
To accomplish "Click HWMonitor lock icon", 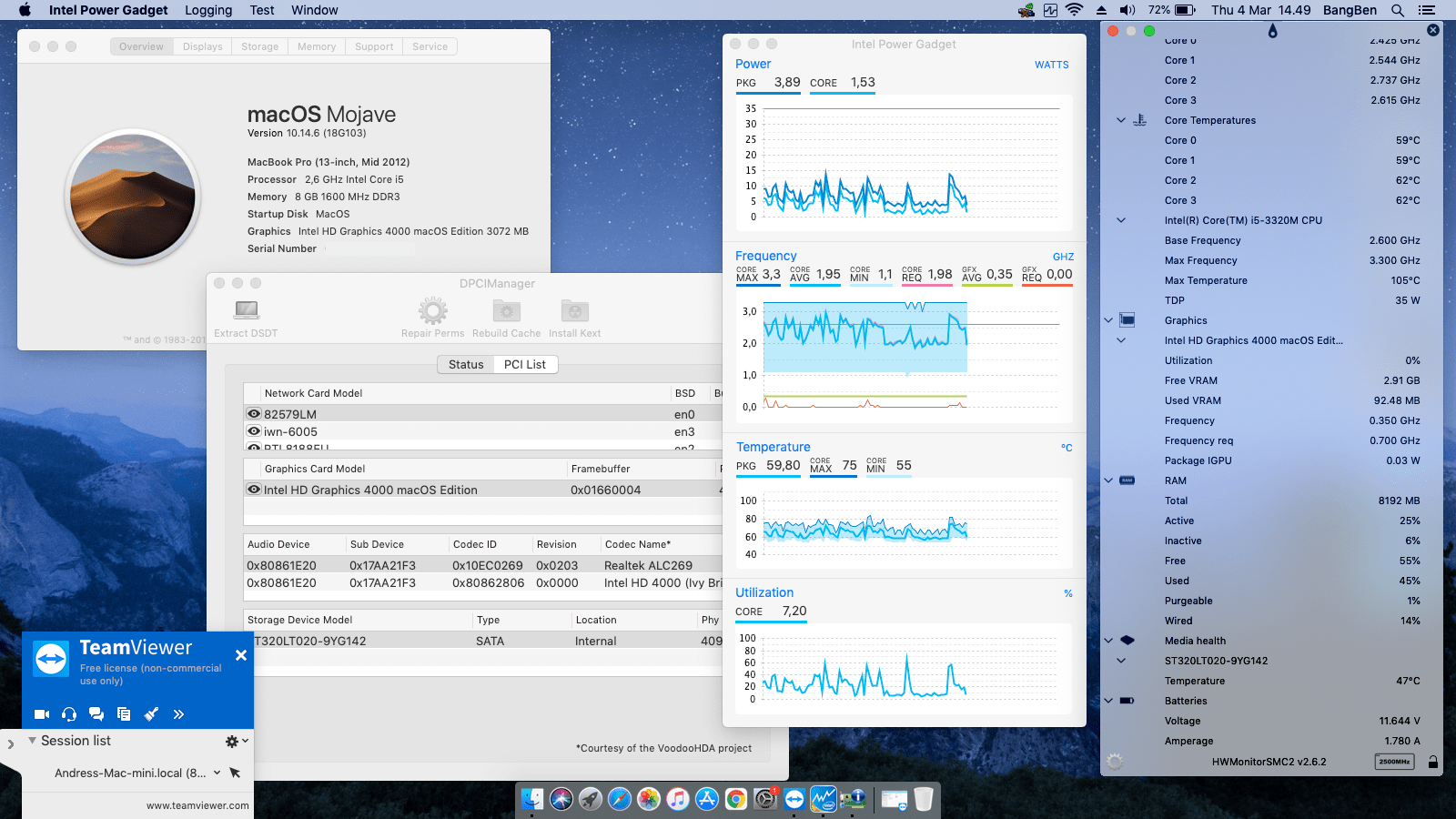I will (1433, 762).
